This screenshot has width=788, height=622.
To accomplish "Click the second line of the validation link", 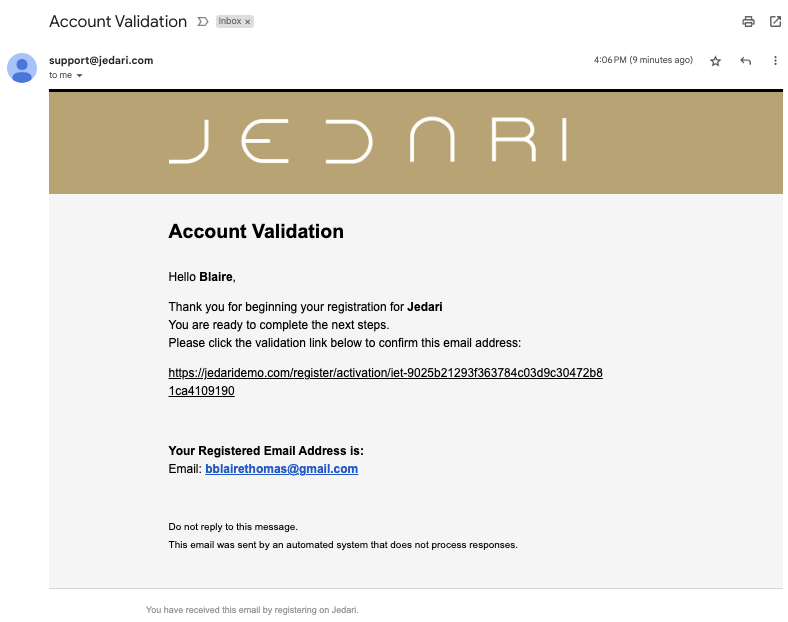I will [x=202, y=391].
